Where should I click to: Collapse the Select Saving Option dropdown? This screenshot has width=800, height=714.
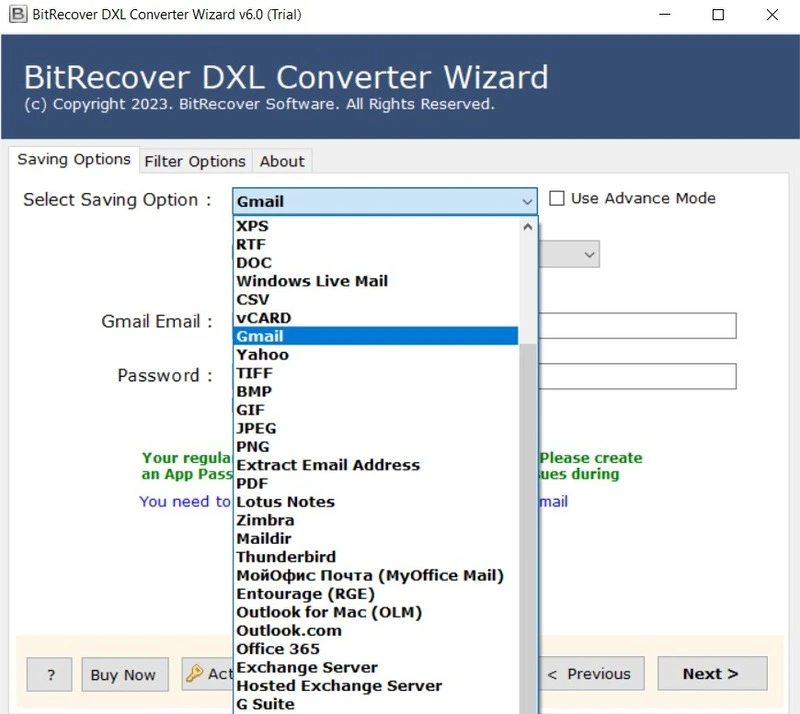tap(527, 202)
